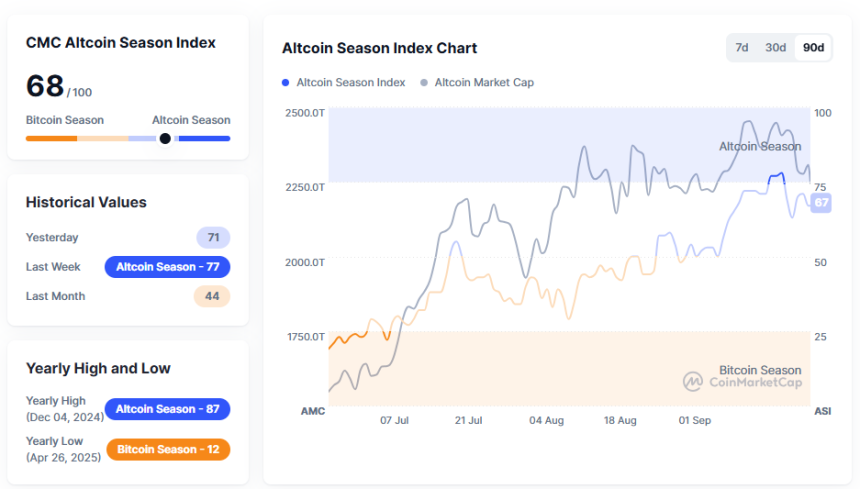The image size is (860, 489).
Task: Select the 90d time range tab
Action: (814, 48)
